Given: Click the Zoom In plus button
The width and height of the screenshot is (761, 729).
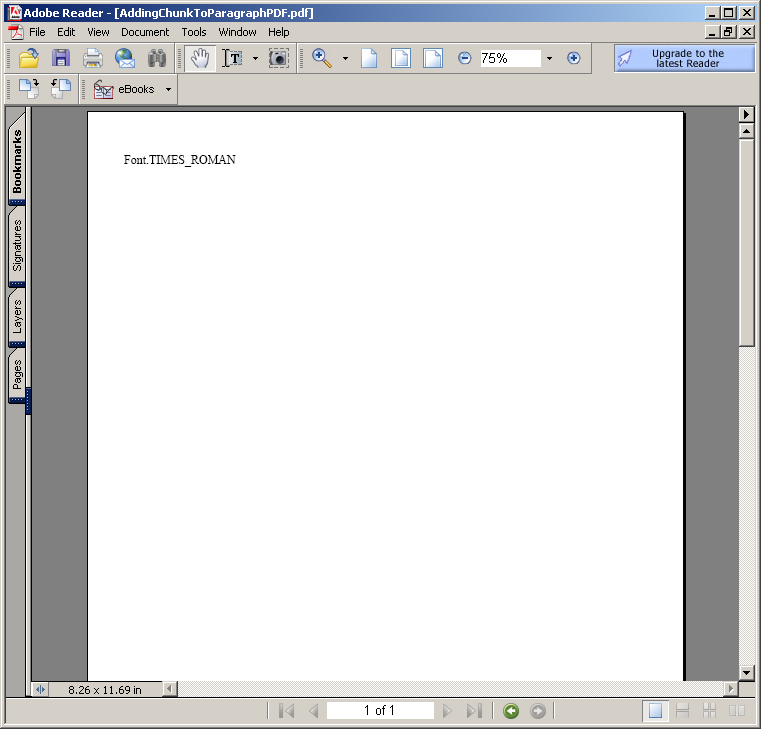Looking at the screenshot, I should [x=574, y=58].
